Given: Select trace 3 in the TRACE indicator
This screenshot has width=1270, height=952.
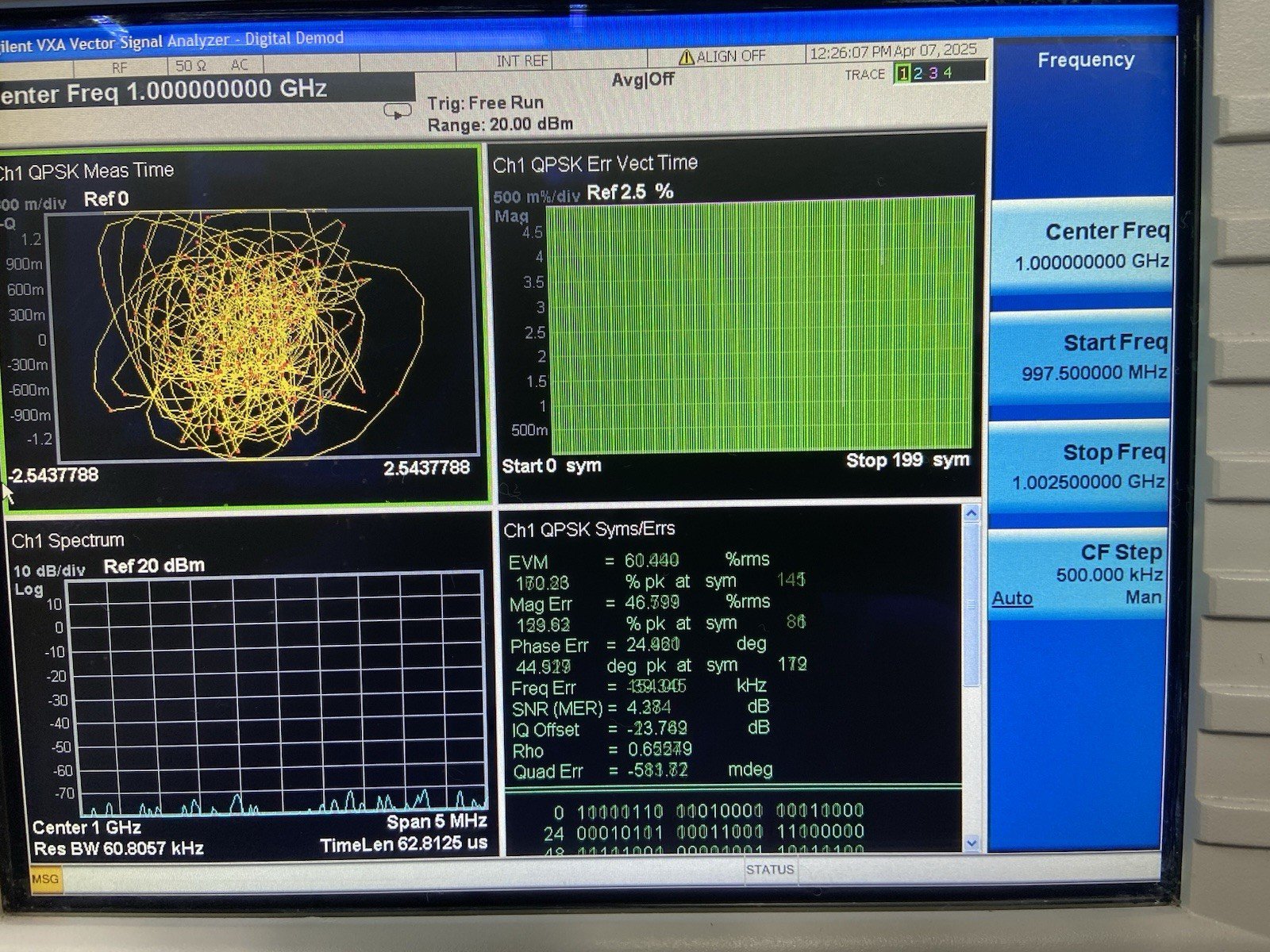Looking at the screenshot, I should point(933,74).
